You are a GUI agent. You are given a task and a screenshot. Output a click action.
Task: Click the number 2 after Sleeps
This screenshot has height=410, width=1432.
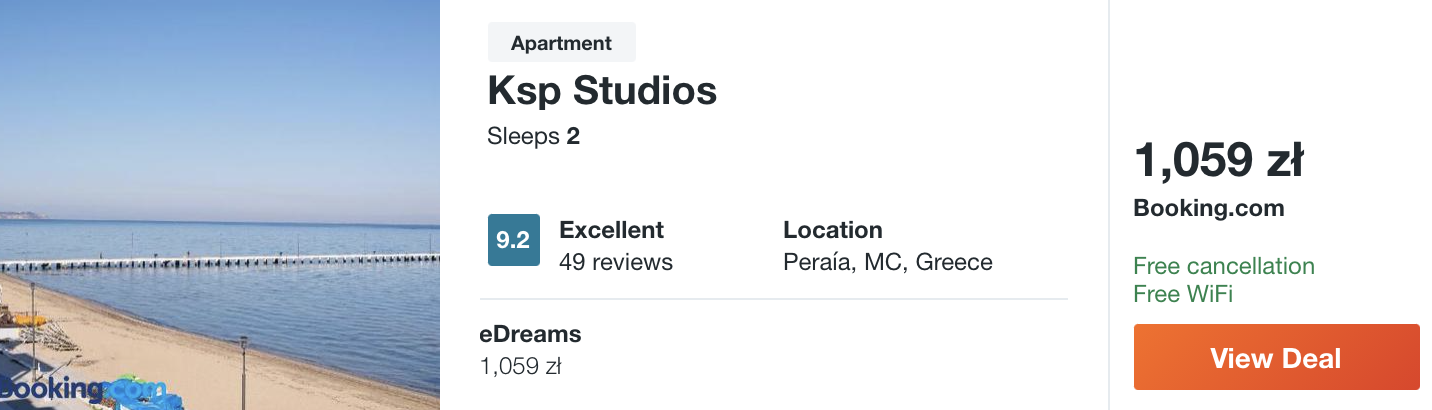tap(573, 136)
